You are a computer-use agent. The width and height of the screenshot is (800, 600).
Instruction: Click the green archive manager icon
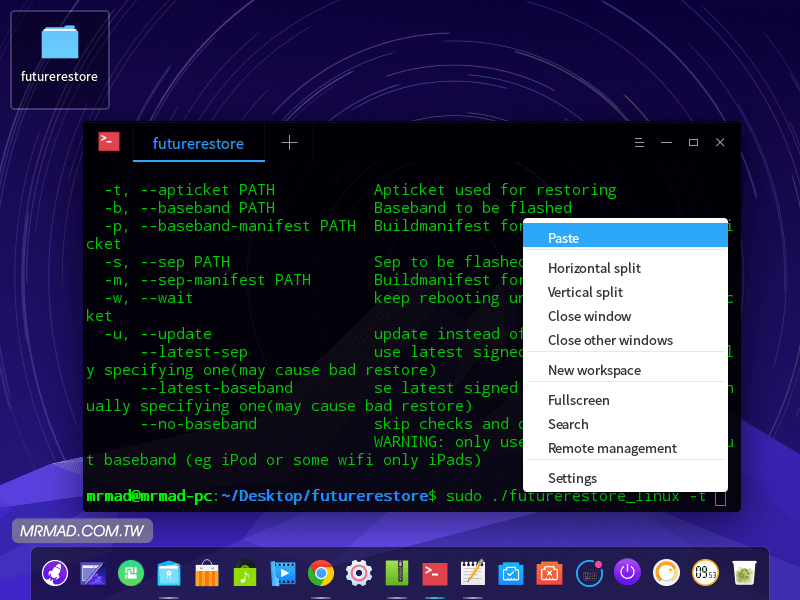[397, 573]
